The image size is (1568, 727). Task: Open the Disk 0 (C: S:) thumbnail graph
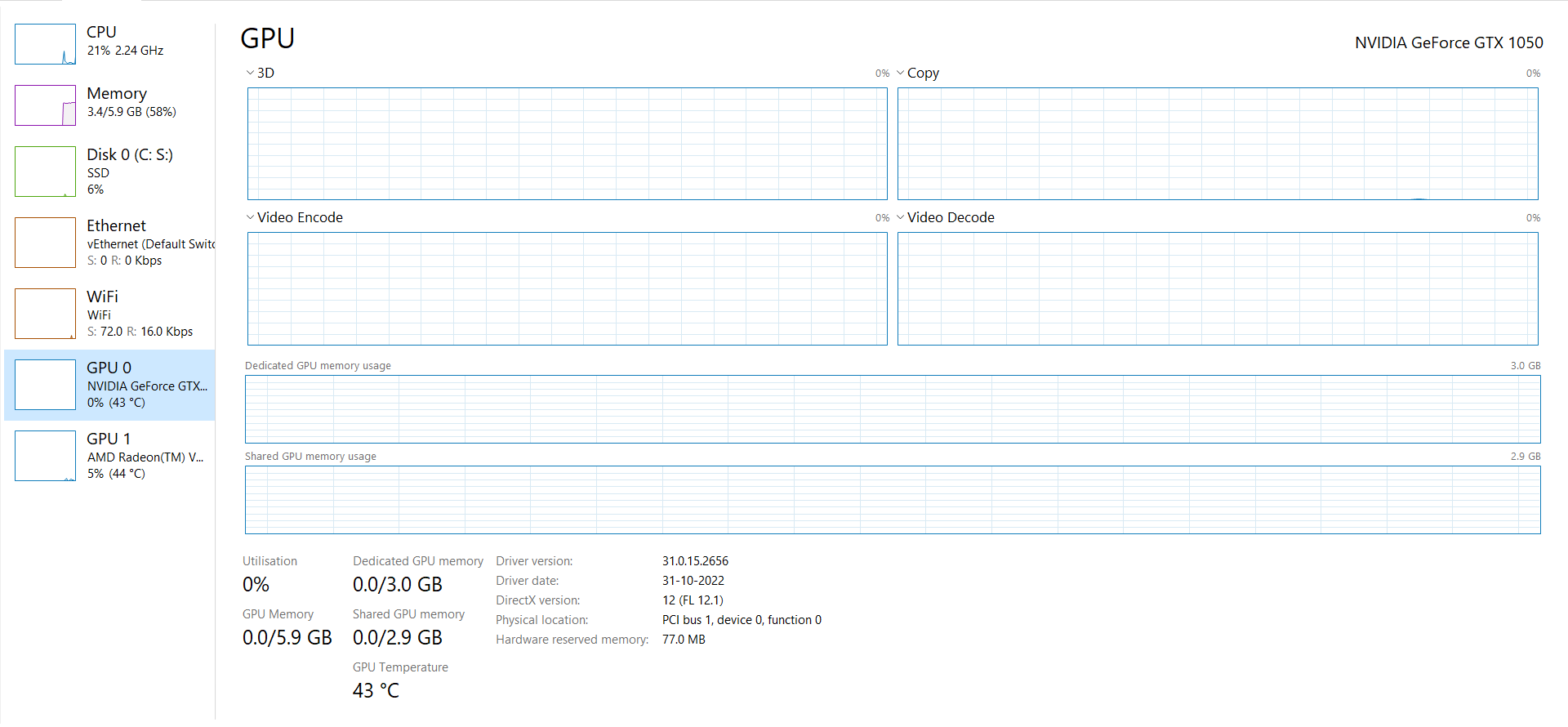pyautogui.click(x=45, y=172)
